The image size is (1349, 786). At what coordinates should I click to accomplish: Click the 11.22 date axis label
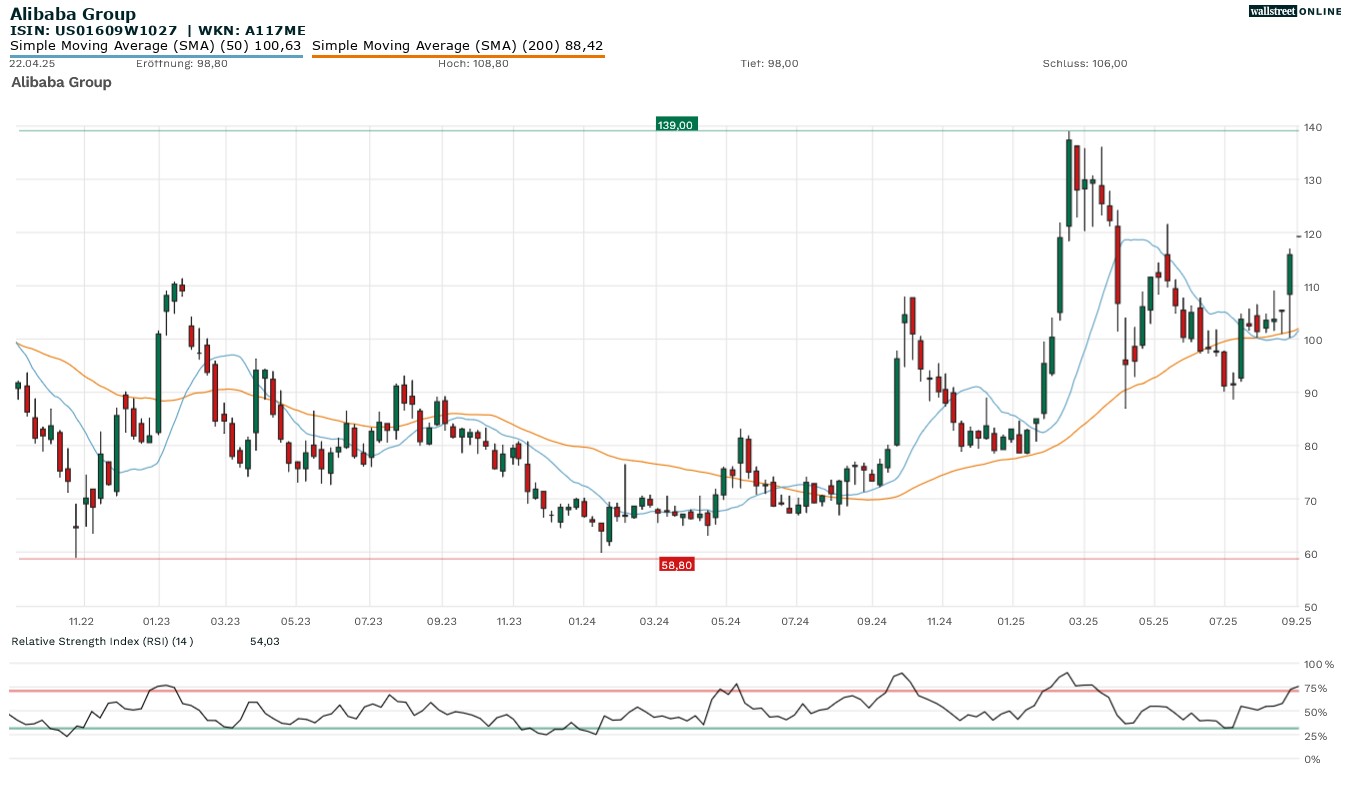(82, 622)
